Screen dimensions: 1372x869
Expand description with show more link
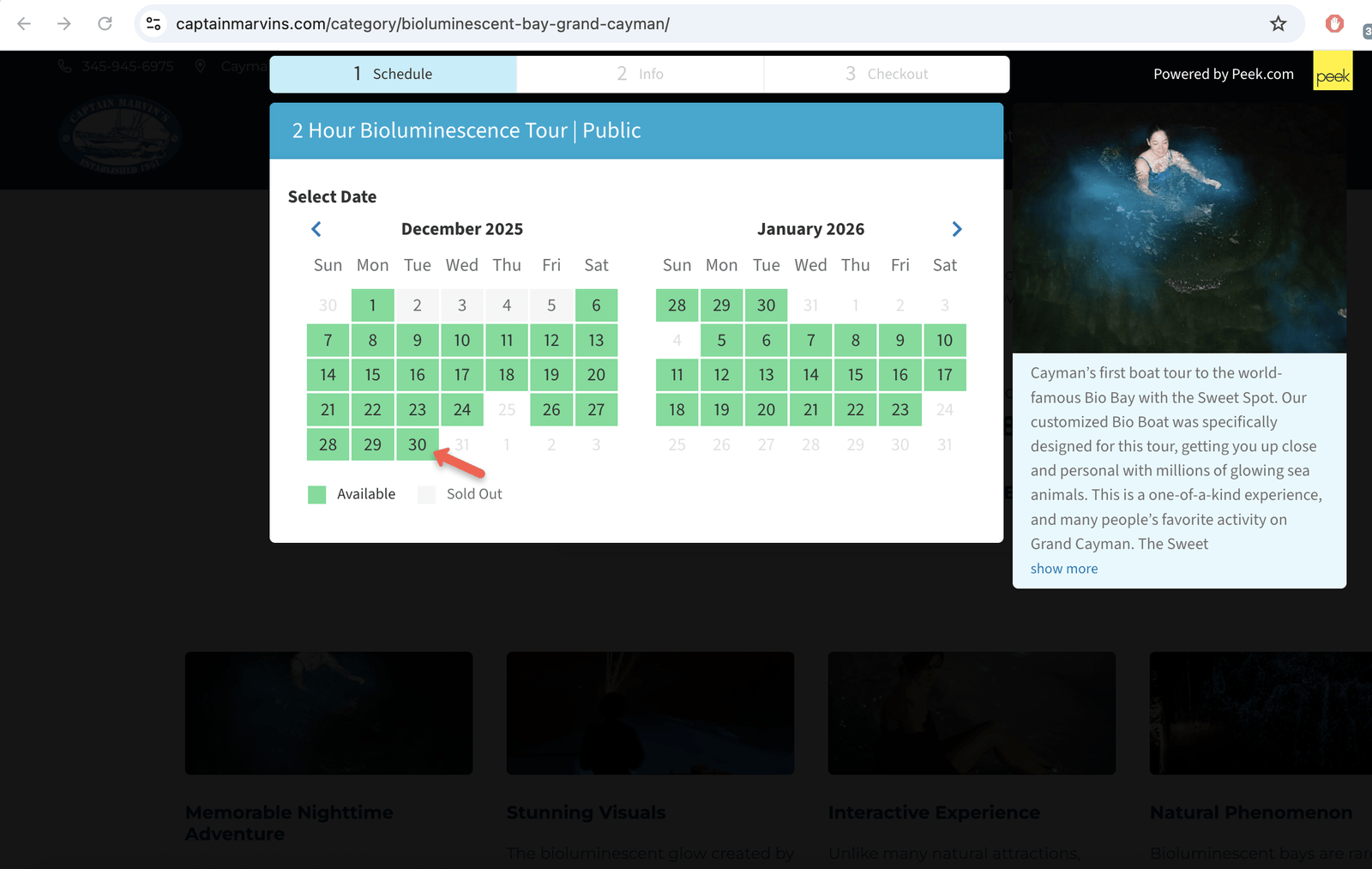coord(1063,569)
